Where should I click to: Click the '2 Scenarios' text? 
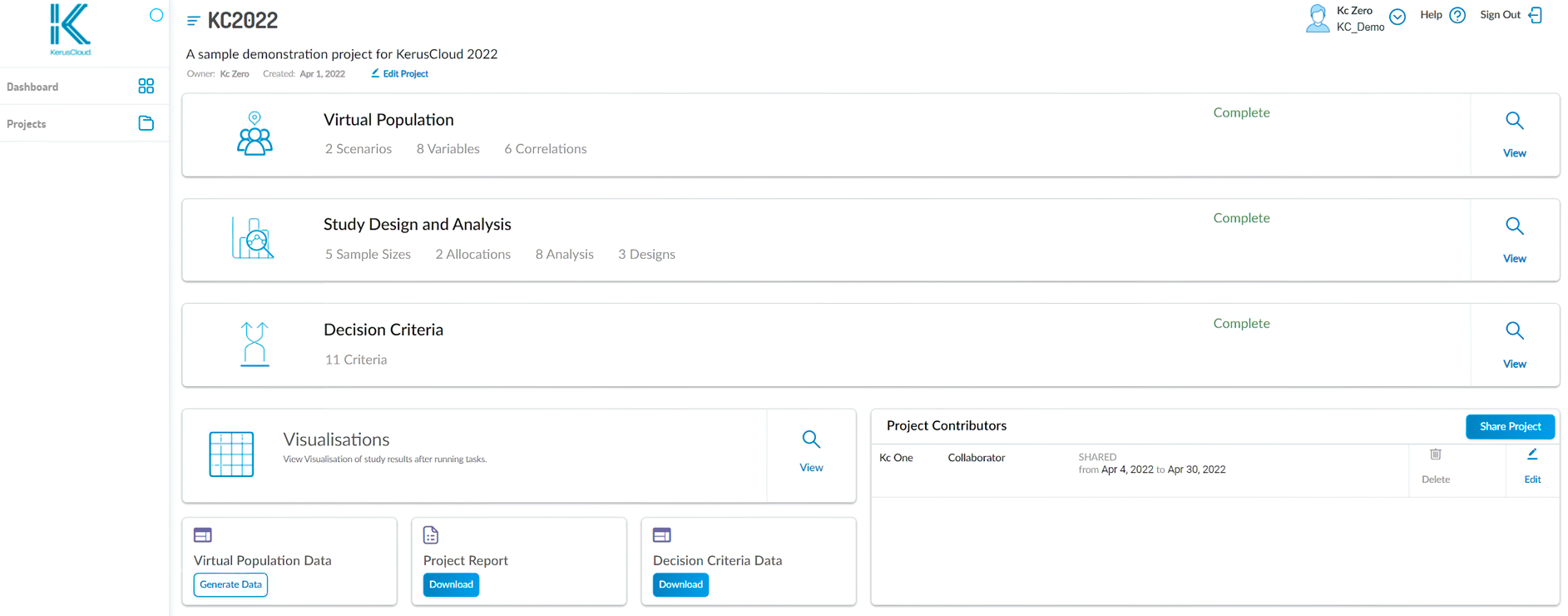[x=359, y=149]
